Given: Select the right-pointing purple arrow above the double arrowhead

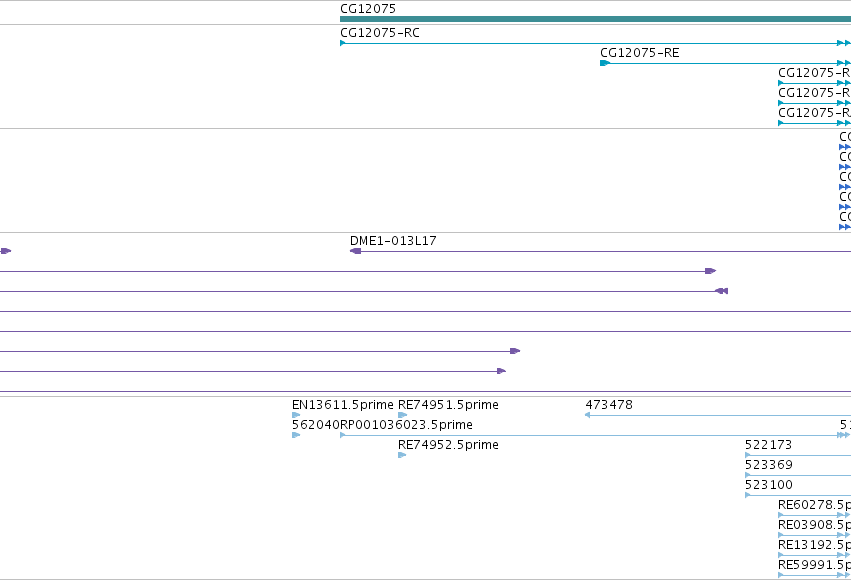Looking at the screenshot, I should (x=710, y=271).
